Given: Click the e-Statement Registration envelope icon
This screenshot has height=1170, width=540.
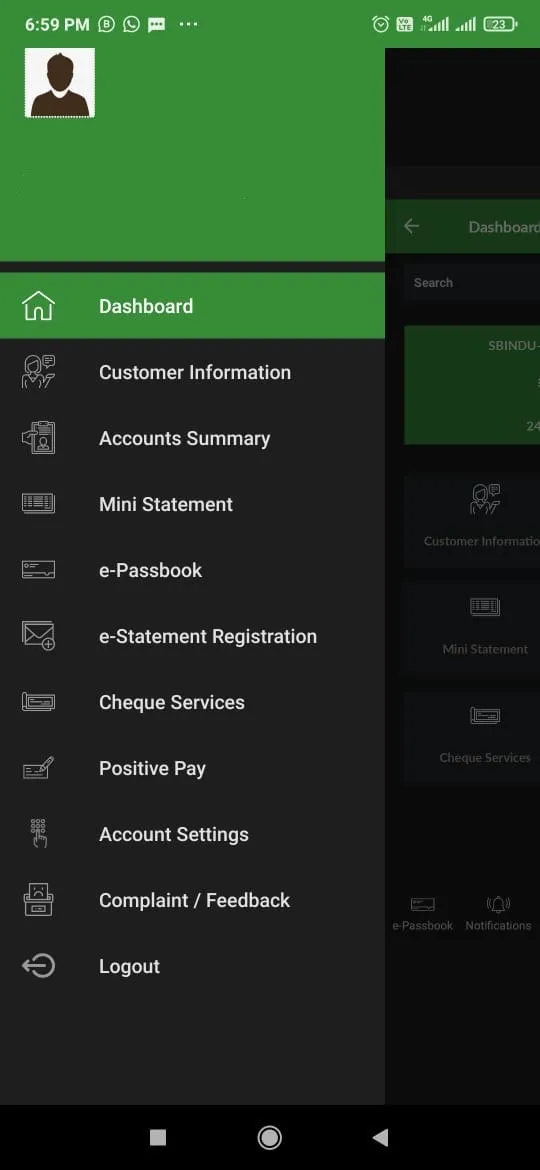Looking at the screenshot, I should point(38,636).
